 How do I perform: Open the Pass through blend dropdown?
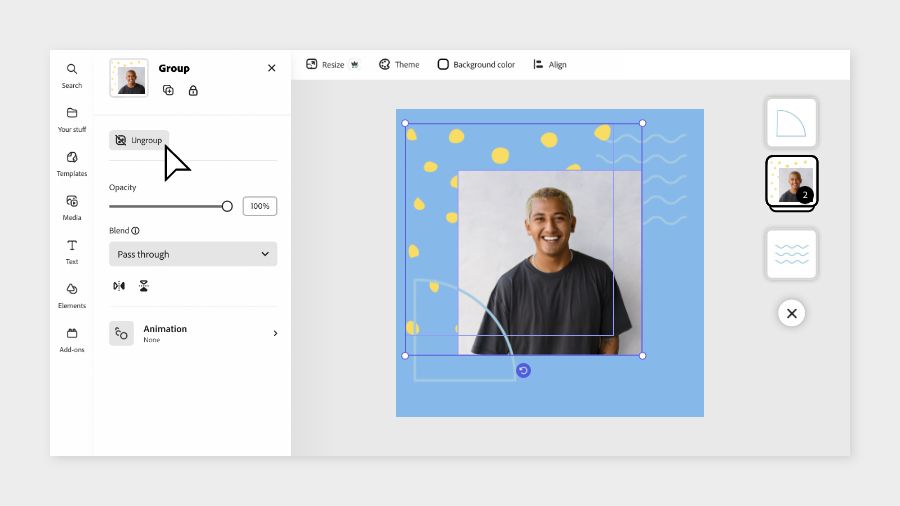(x=193, y=254)
